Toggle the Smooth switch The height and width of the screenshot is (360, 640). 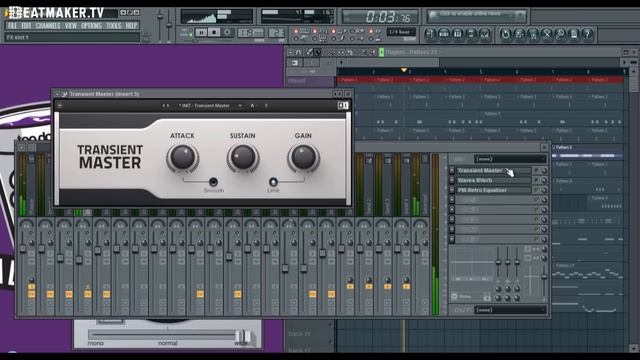(213, 182)
